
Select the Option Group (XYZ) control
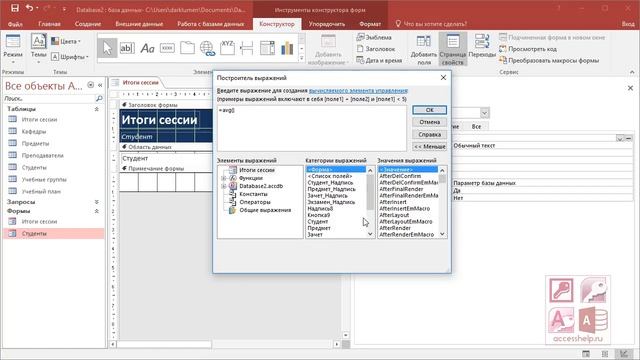(x=227, y=48)
